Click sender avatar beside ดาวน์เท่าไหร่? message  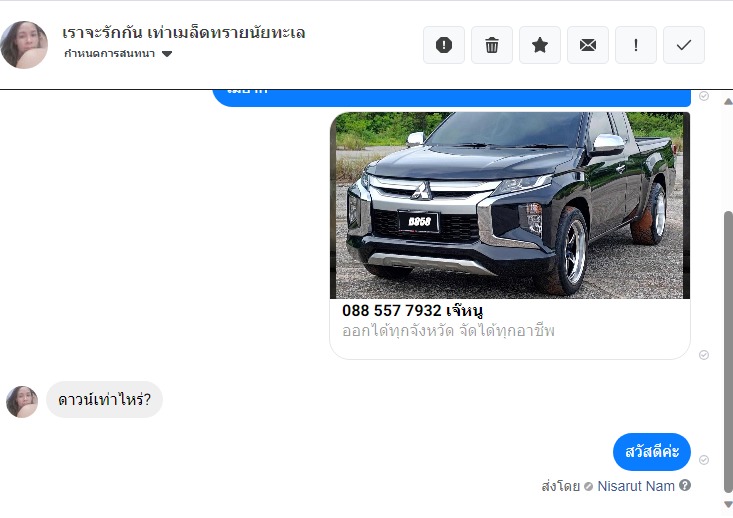point(22,401)
